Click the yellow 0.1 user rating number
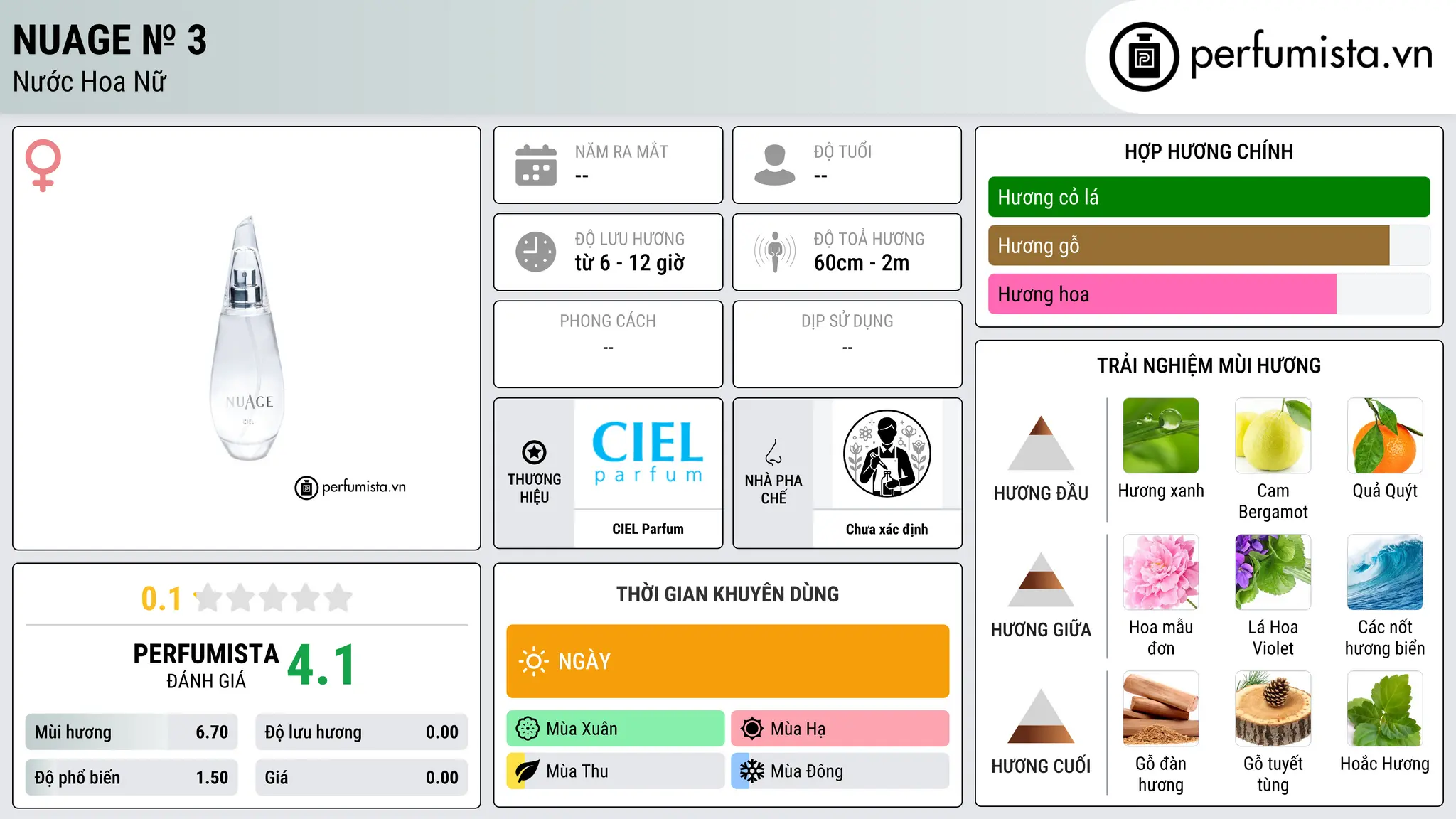The height and width of the screenshot is (819, 1456). (x=161, y=599)
